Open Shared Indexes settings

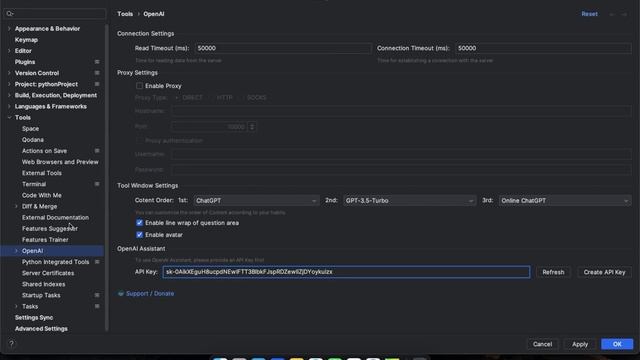click(x=43, y=284)
